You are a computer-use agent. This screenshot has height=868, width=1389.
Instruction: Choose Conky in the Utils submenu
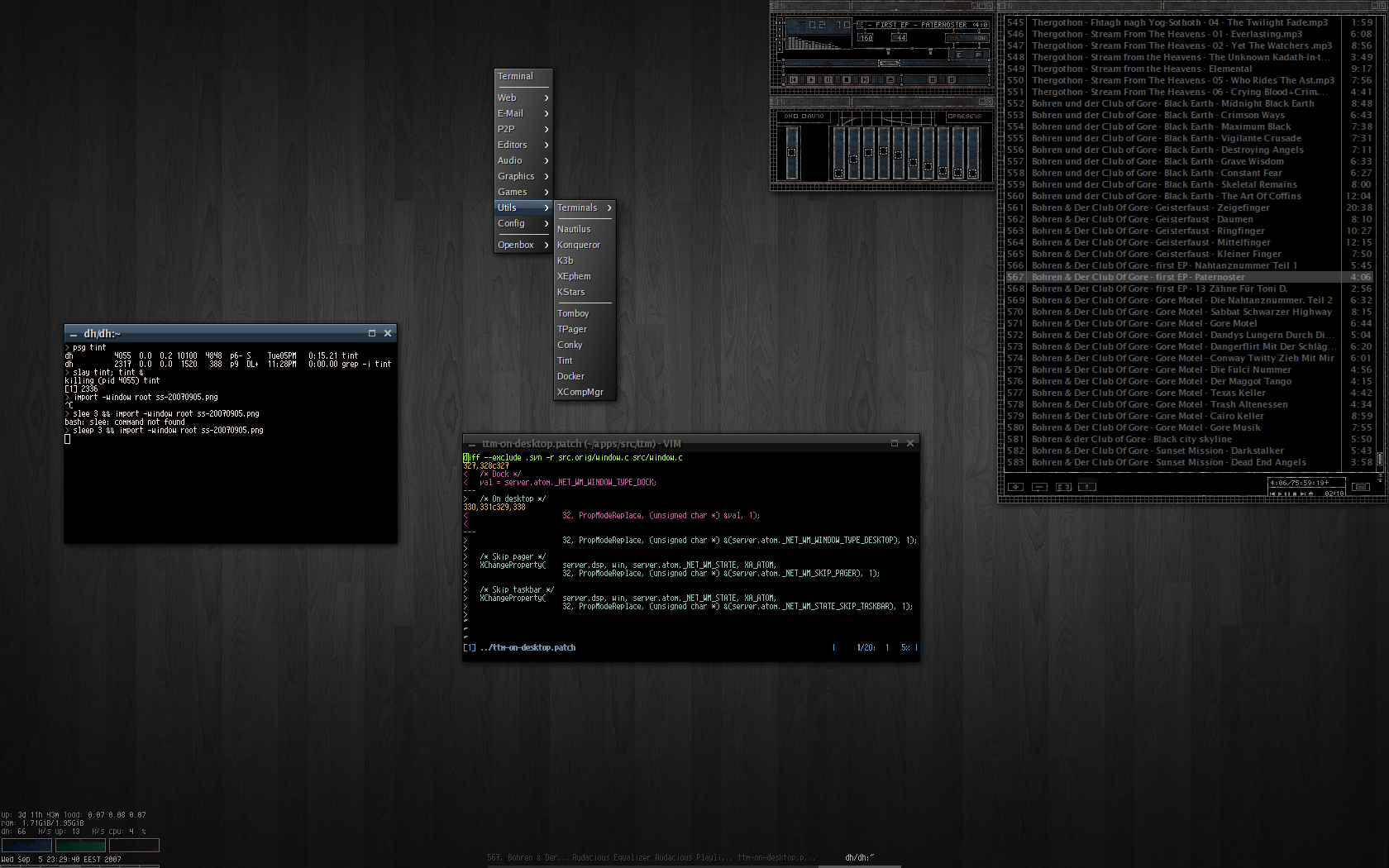(x=570, y=345)
